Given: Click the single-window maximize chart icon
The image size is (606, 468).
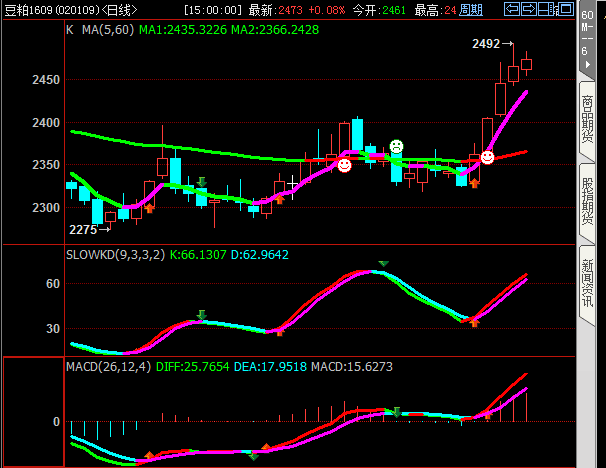Looking at the screenshot, I should 566,9.
